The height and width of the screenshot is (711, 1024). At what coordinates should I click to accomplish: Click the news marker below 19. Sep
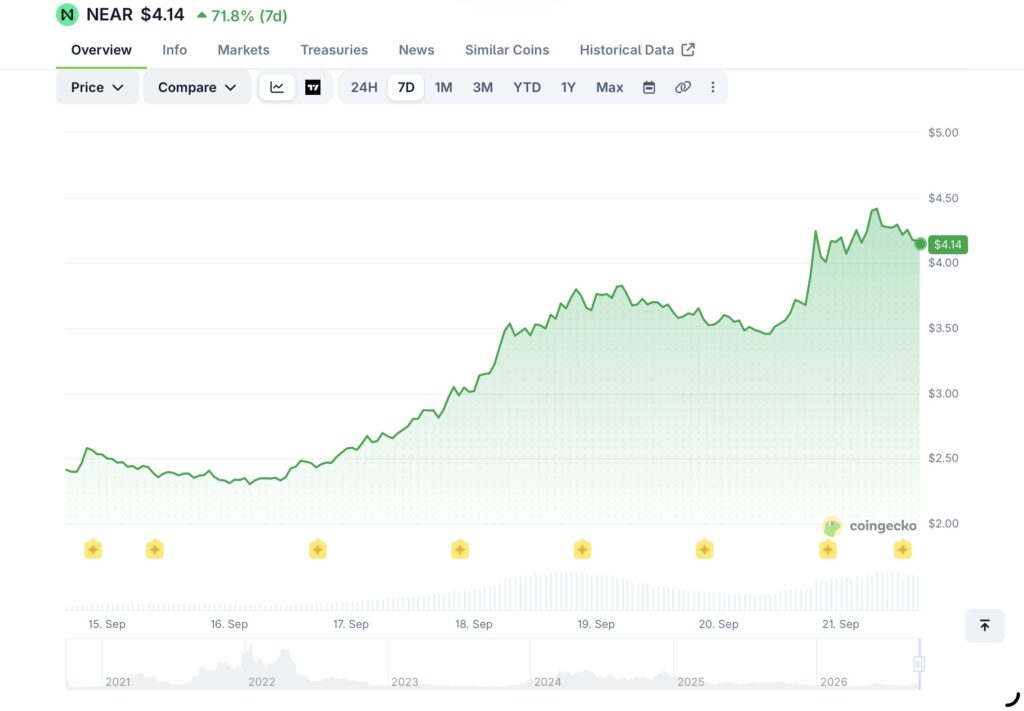click(x=582, y=549)
